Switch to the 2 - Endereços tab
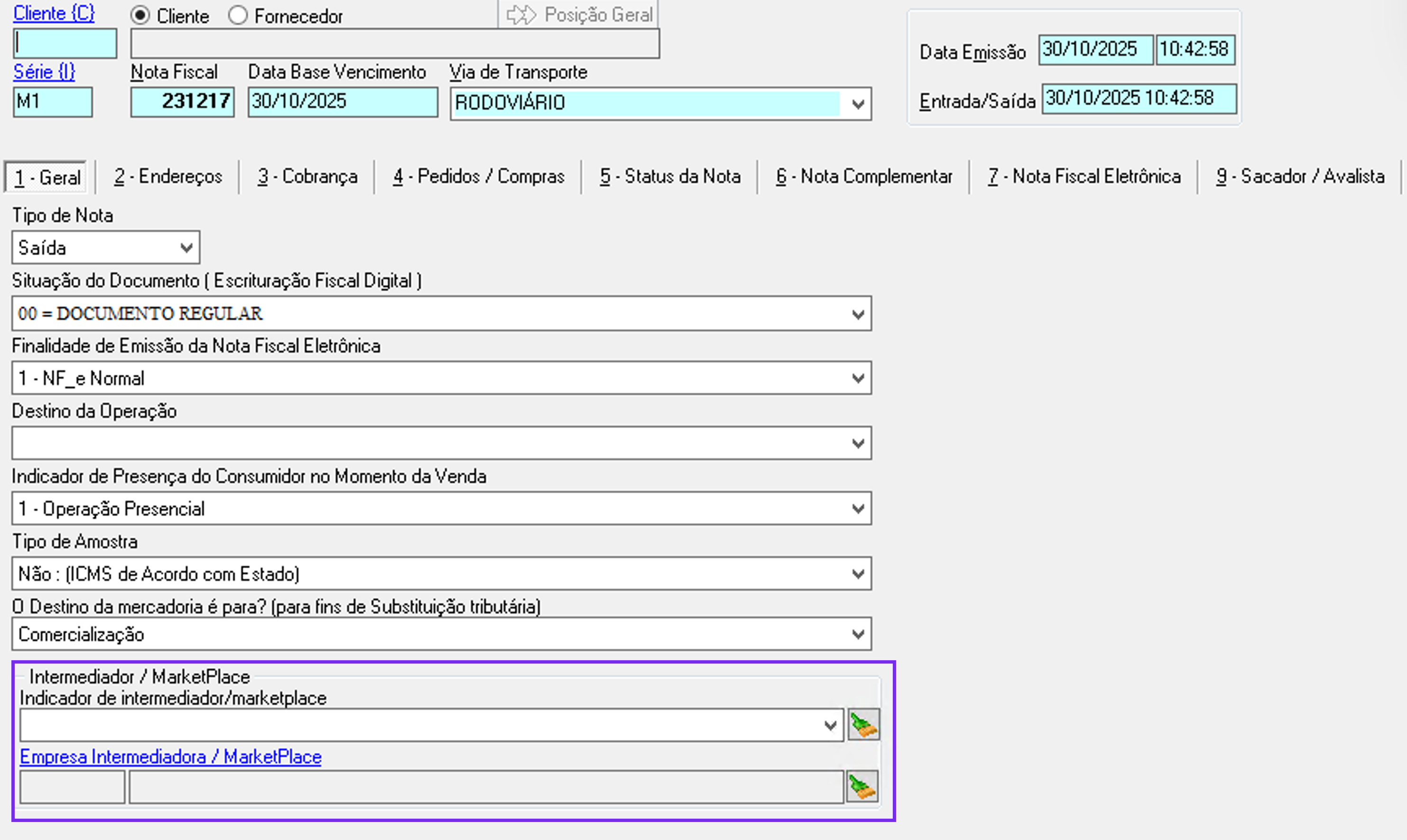 pos(168,176)
